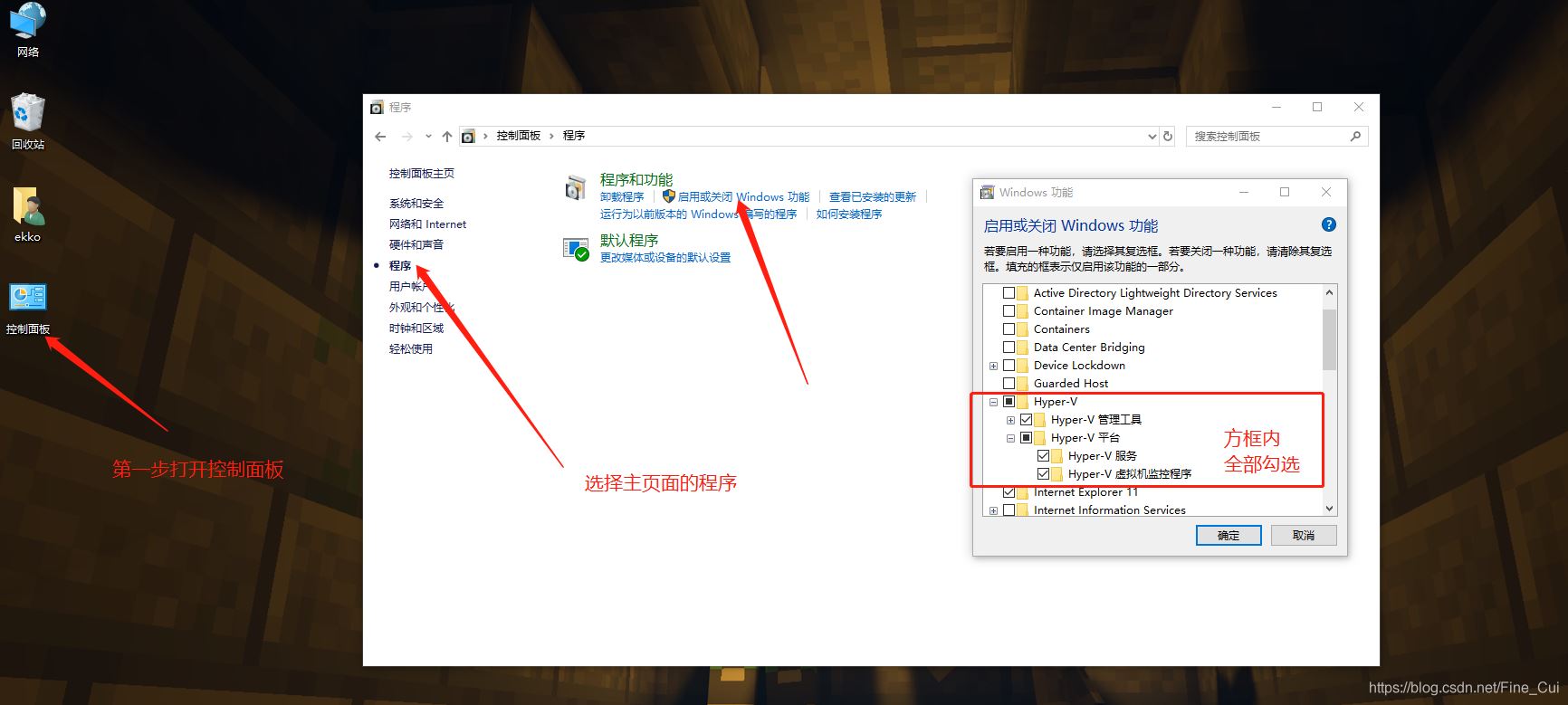1568x705 pixels.
Task: Click the 搜索控制面板 search box
Action: 1267,137
